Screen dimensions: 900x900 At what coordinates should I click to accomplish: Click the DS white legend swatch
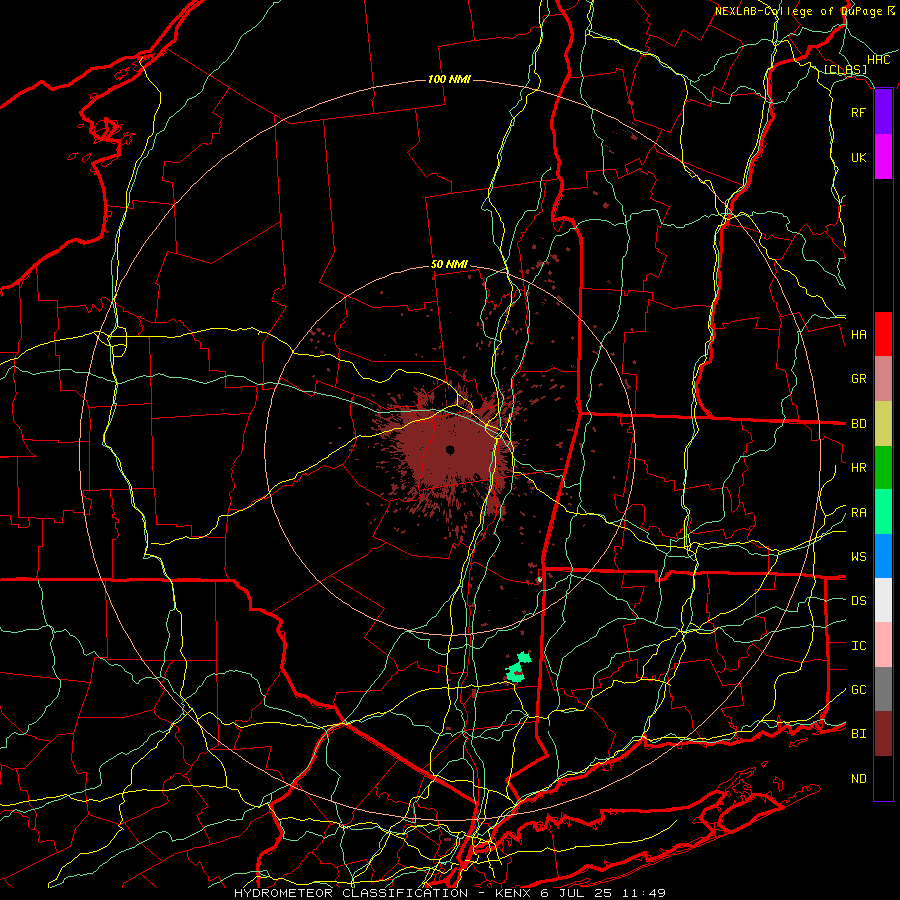(883, 600)
